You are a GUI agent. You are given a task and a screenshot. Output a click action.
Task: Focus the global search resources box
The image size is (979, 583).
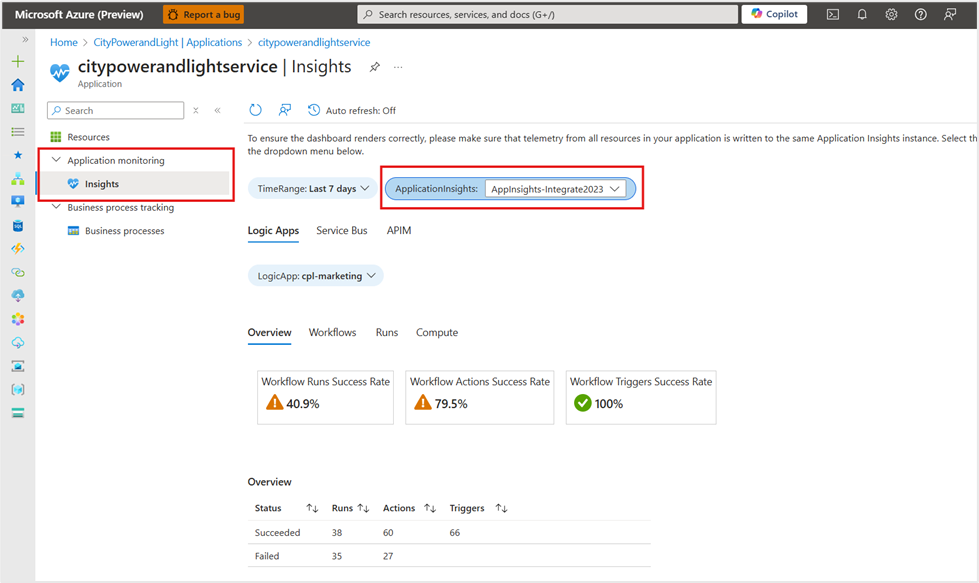click(548, 14)
